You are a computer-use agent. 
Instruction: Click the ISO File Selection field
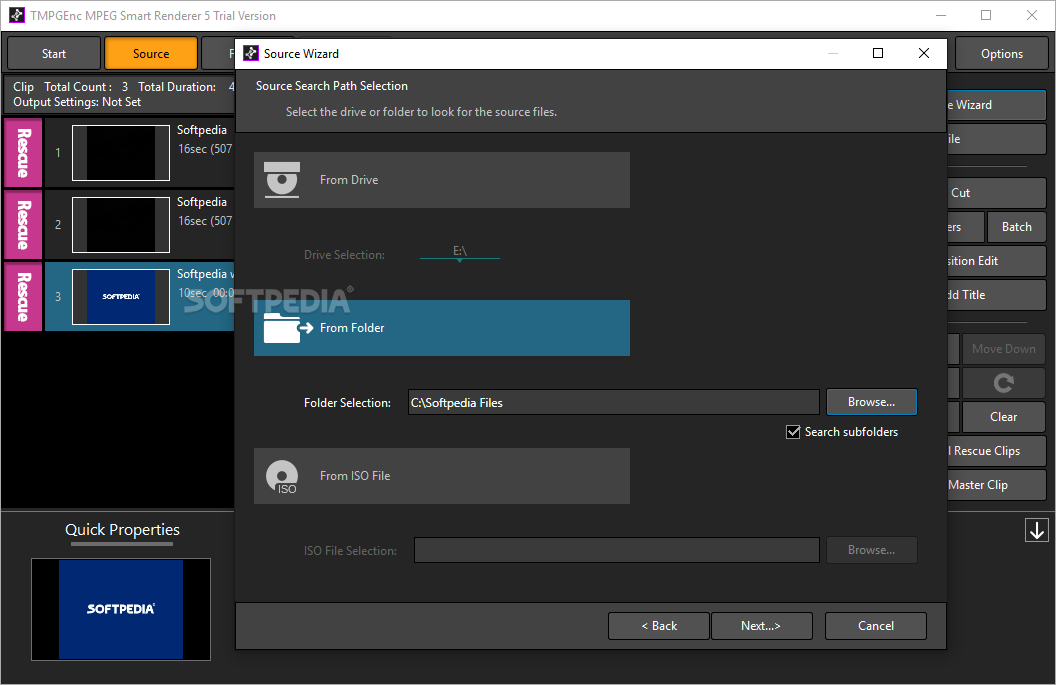616,550
